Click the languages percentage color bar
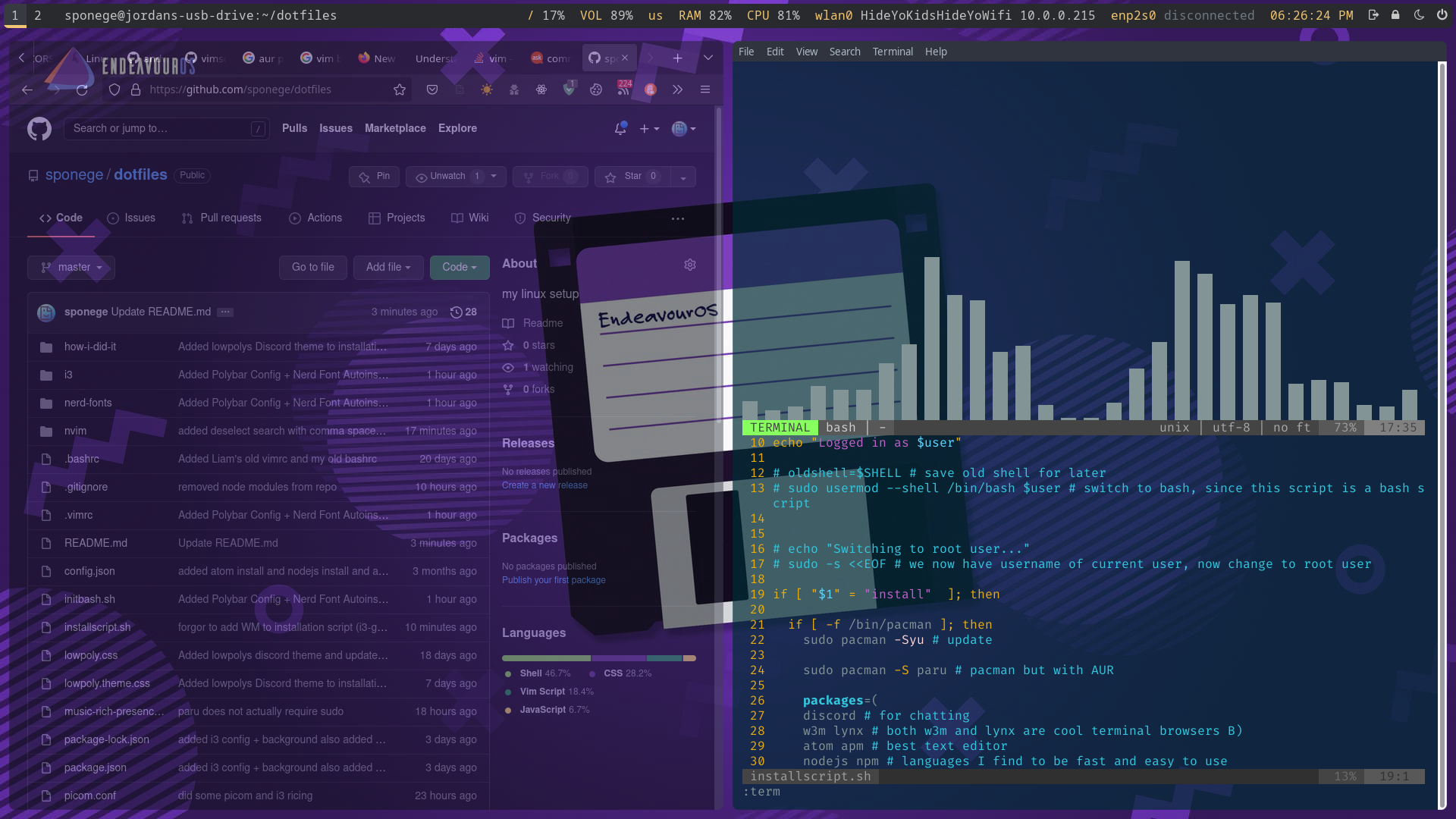The image size is (1456, 819). [x=599, y=658]
